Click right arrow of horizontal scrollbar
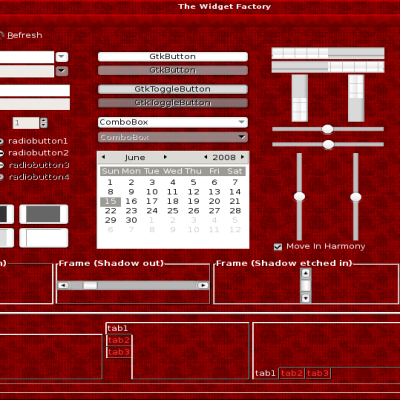Viewport: 400px width, 400px height. click(x=203, y=285)
